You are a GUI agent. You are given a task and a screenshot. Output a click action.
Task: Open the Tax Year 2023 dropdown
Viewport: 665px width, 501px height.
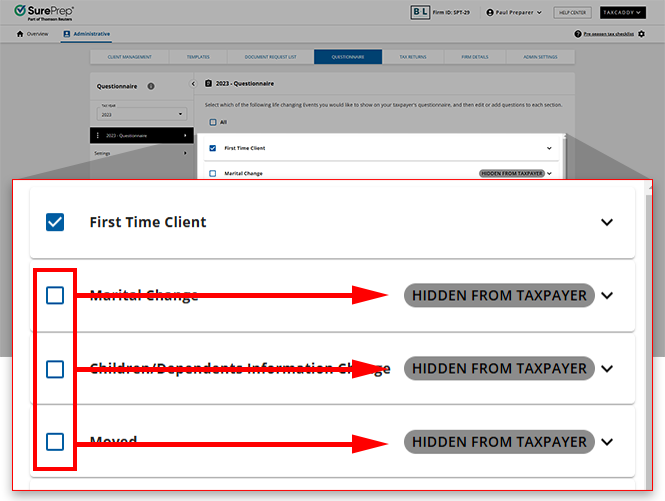pos(142,114)
